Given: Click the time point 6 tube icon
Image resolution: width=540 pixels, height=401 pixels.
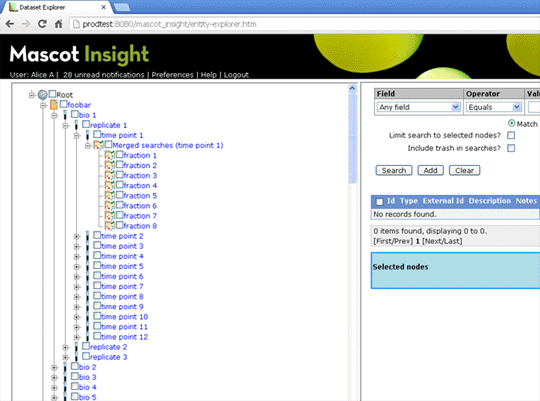Looking at the screenshot, I should click(87, 276).
